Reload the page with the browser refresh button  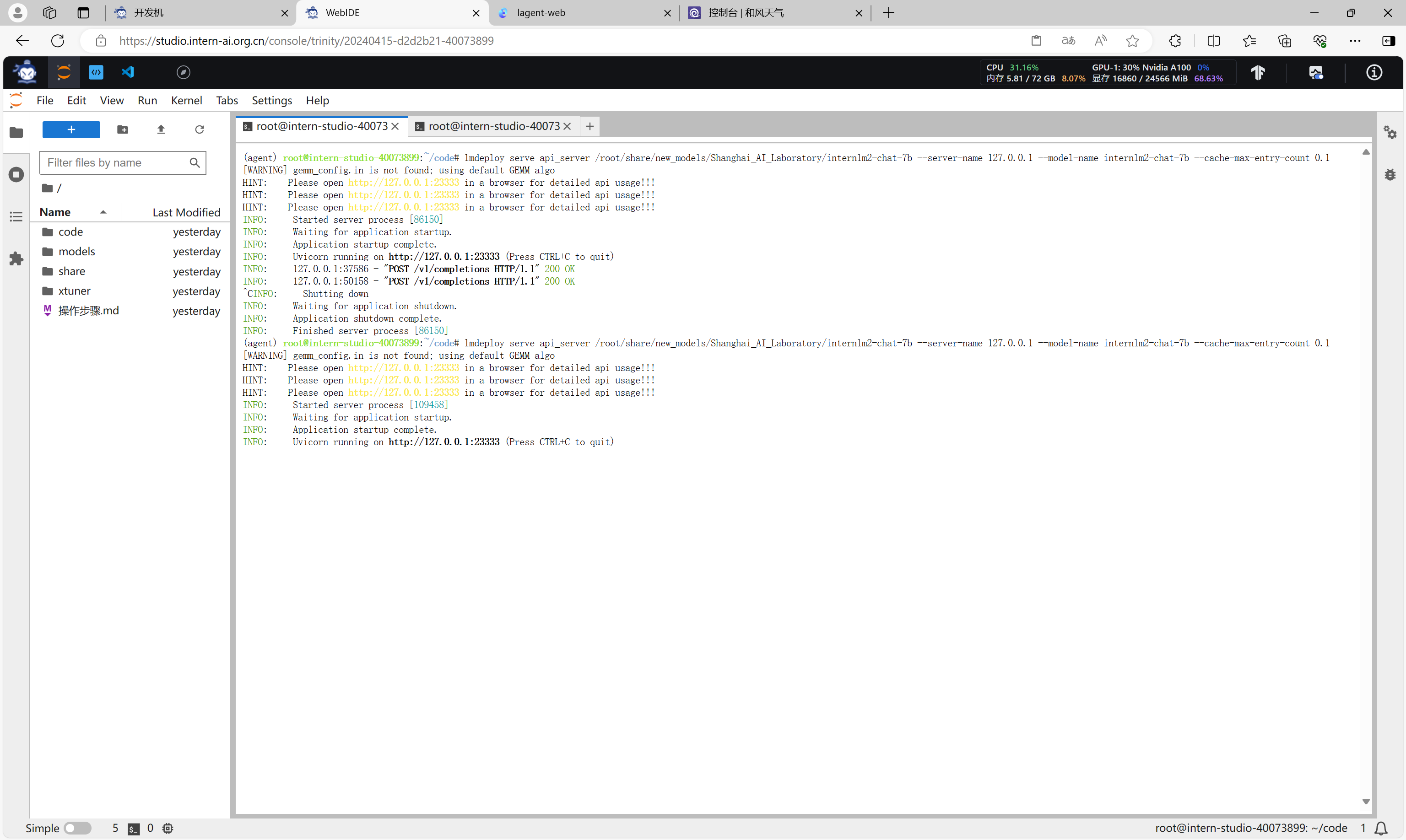point(58,41)
